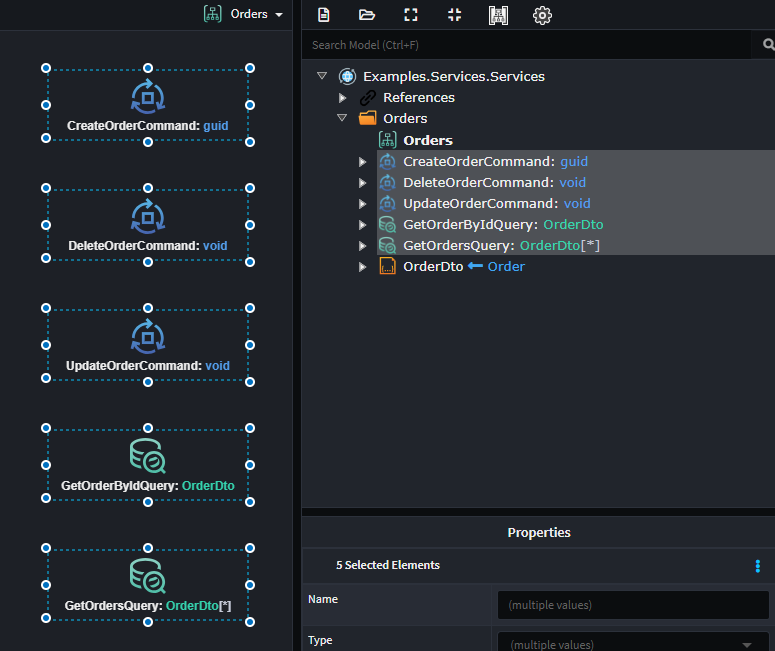This screenshot has height=651, width=775.
Task: Open the Orders diagram dropdown arrow
Action: coord(279,15)
